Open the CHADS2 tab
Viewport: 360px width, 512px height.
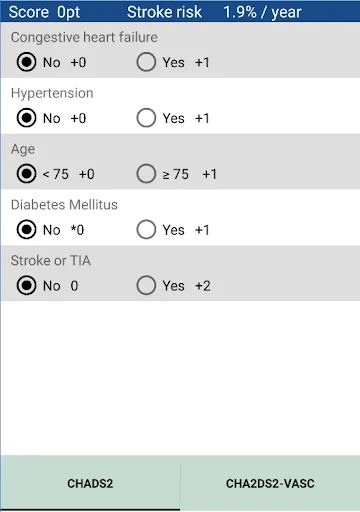pyautogui.click(x=90, y=483)
